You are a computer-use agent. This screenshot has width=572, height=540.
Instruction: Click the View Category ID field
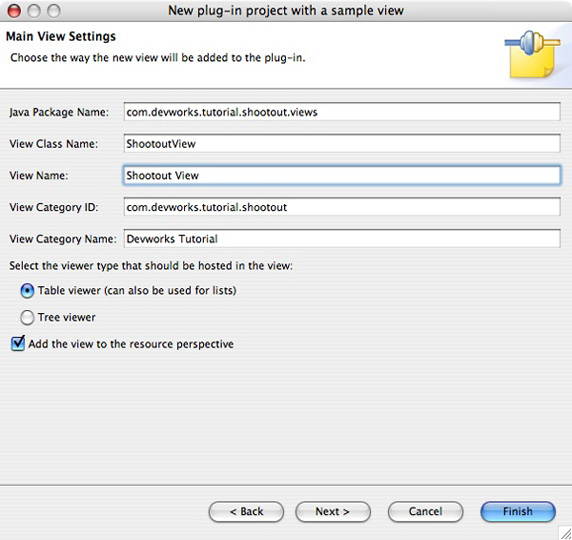click(x=342, y=207)
